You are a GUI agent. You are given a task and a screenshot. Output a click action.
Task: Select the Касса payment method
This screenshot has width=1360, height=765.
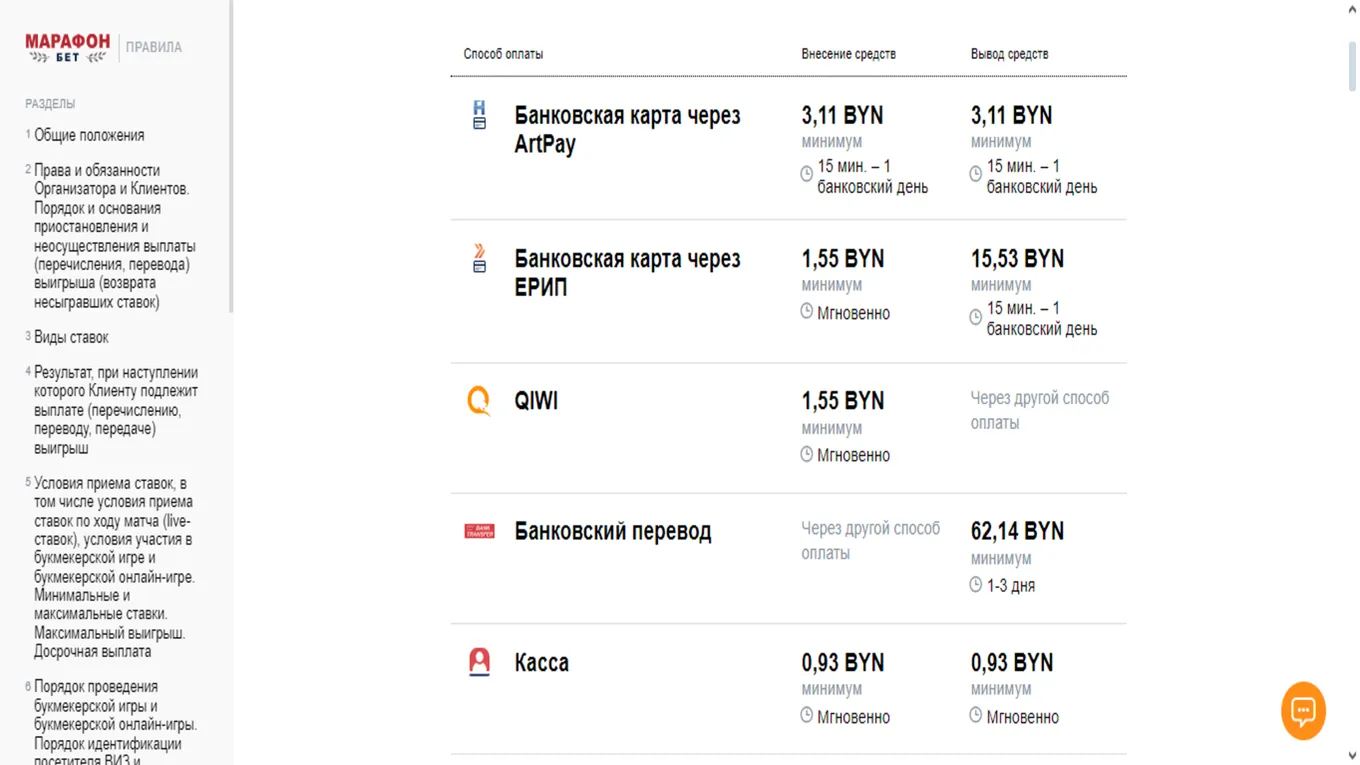pyautogui.click(x=541, y=662)
